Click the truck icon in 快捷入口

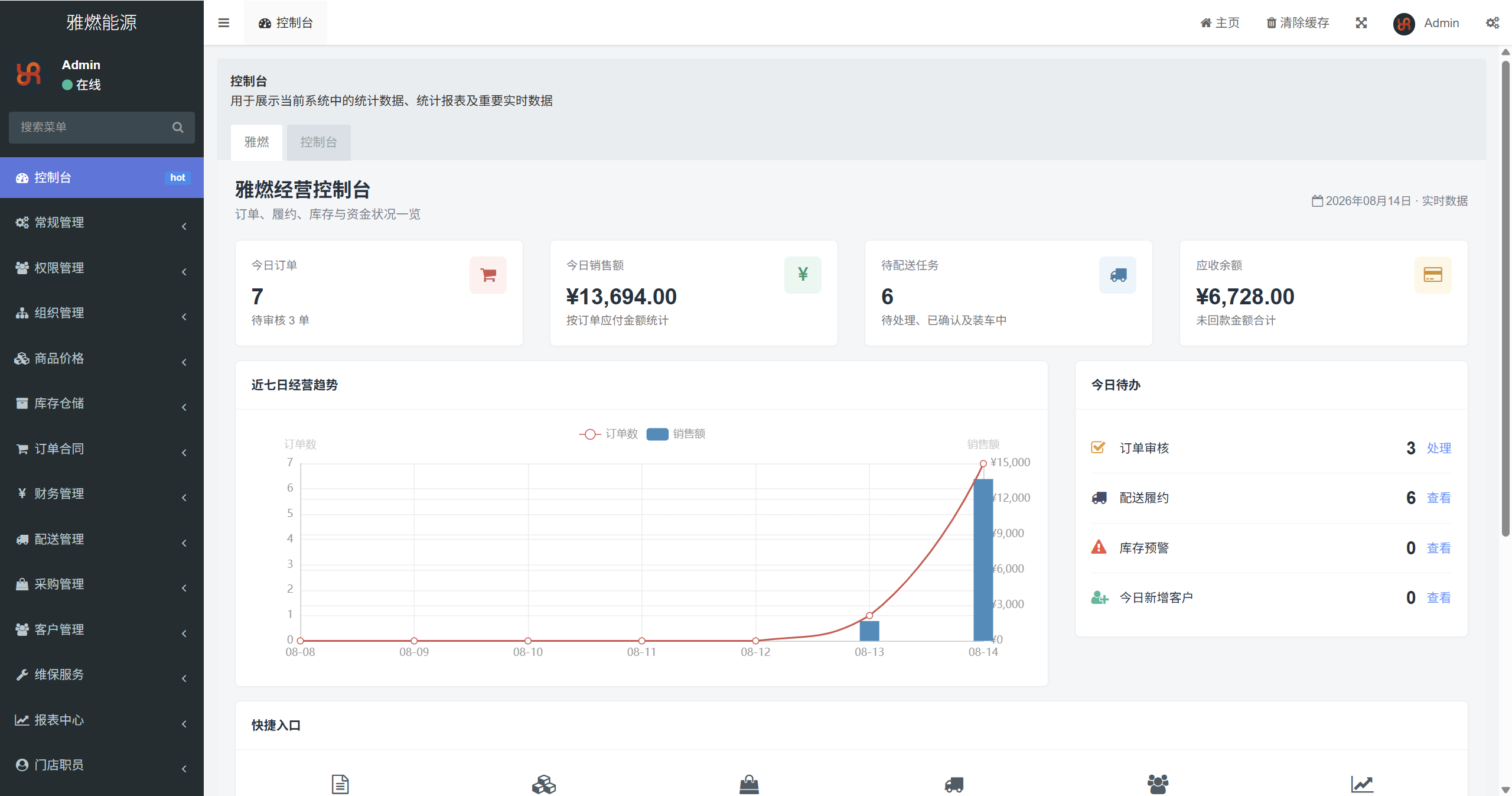[954, 784]
